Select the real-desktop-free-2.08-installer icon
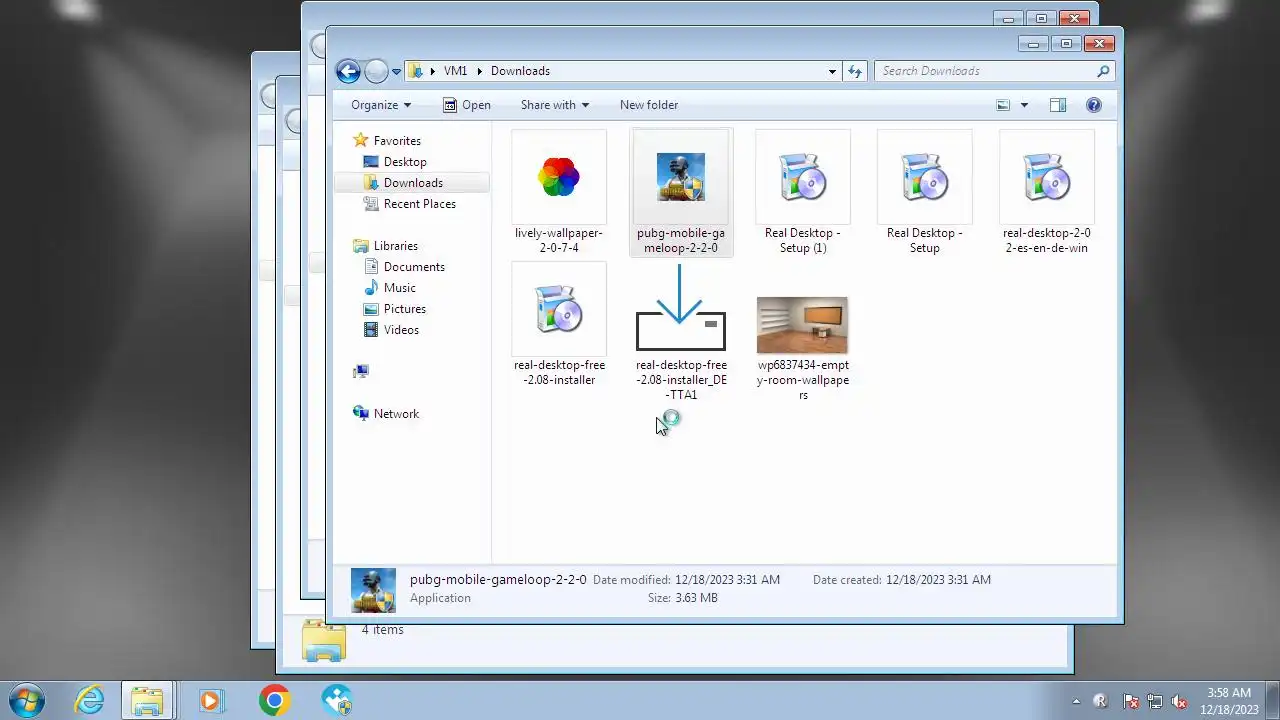Screen dimensions: 1280x720 point(559,310)
